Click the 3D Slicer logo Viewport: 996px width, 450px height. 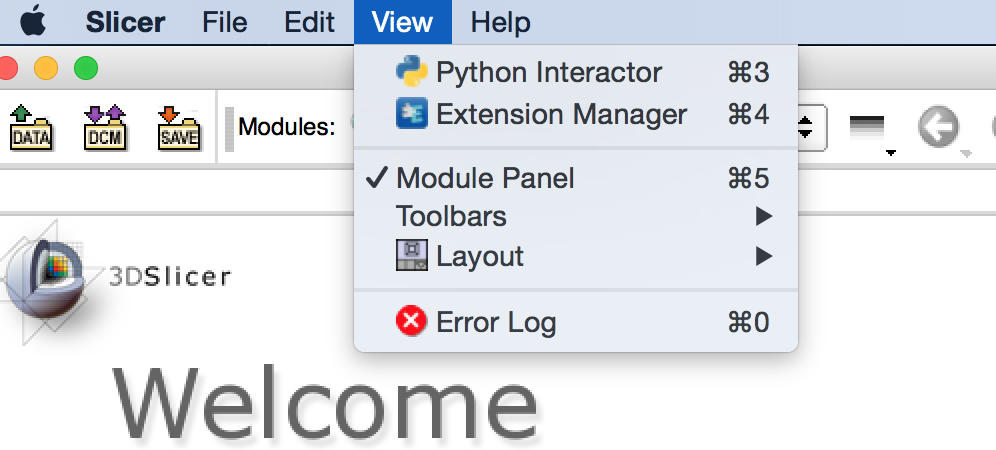(50, 280)
